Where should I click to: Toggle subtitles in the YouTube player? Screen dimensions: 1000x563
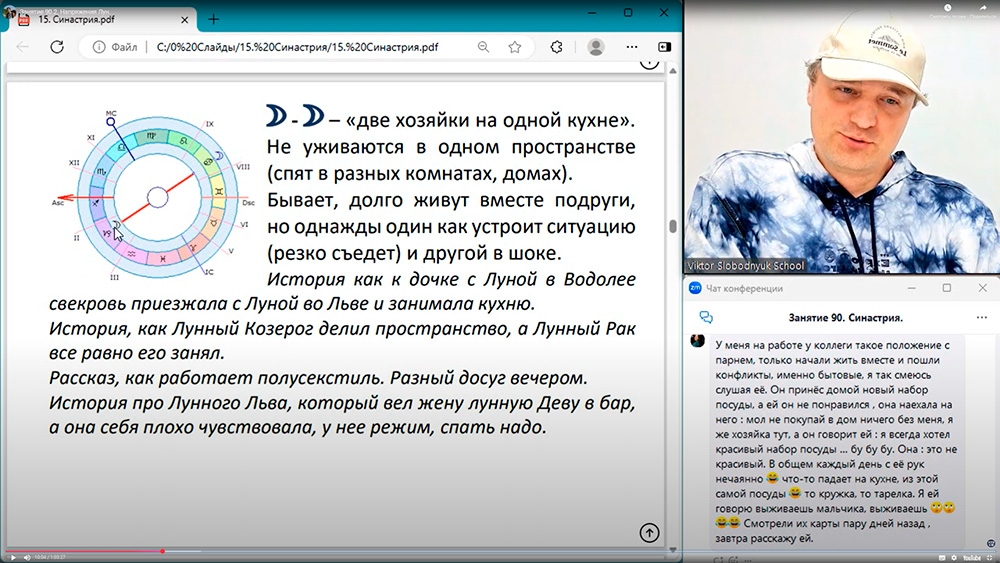[942, 558]
